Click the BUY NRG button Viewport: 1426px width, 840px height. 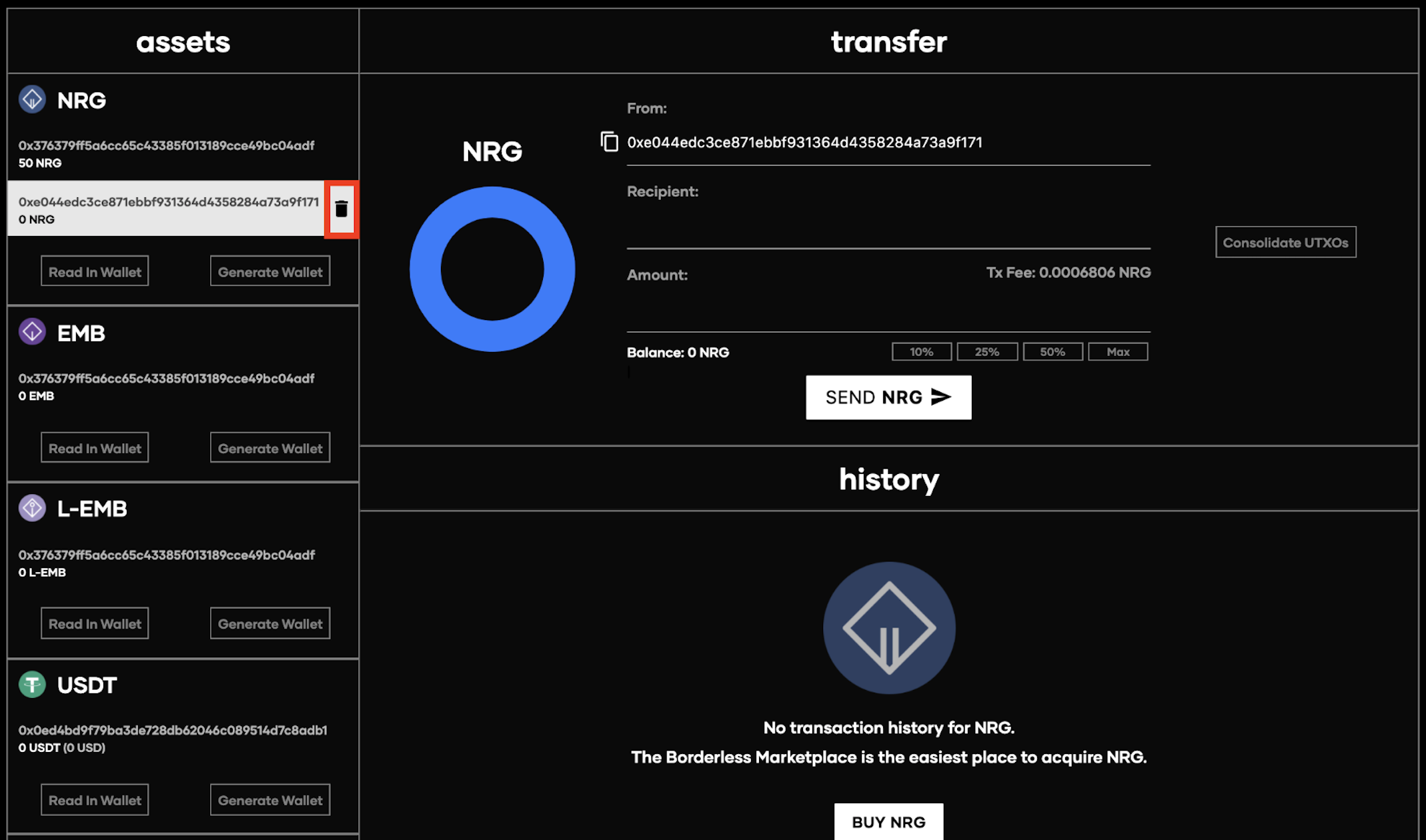888,822
